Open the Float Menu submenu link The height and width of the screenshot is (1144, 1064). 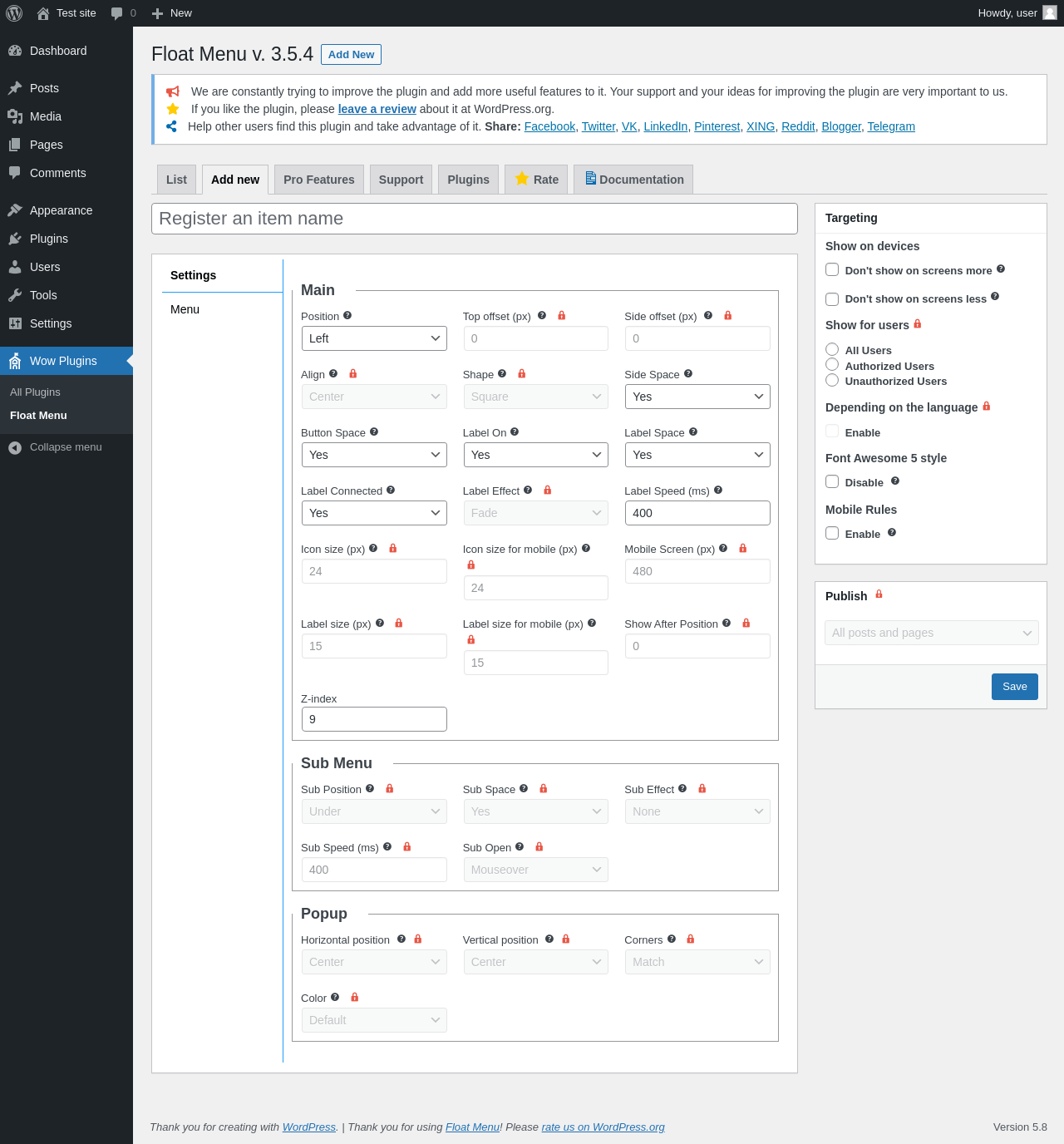[x=38, y=416]
